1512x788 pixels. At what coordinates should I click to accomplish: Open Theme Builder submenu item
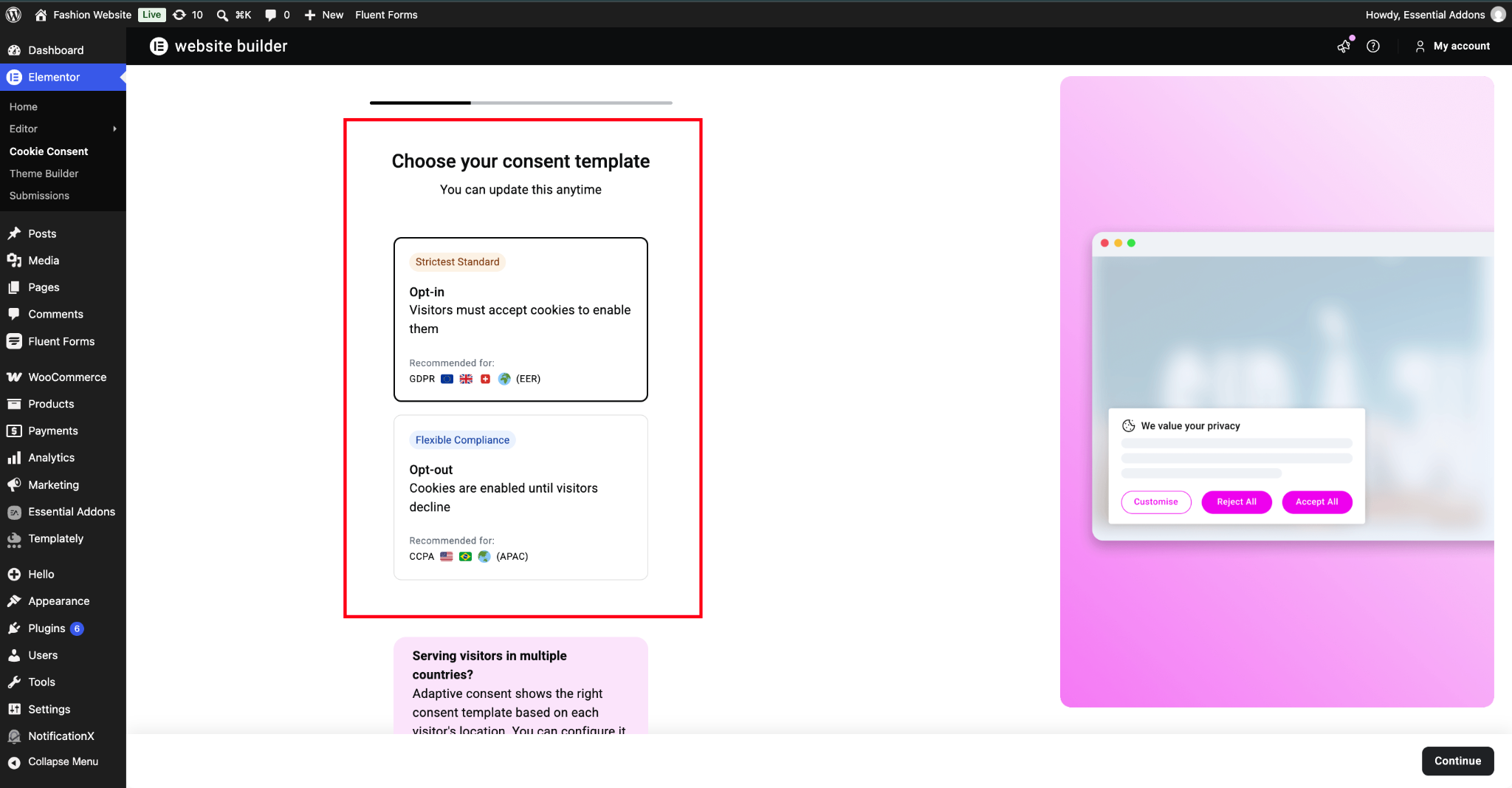tap(44, 173)
